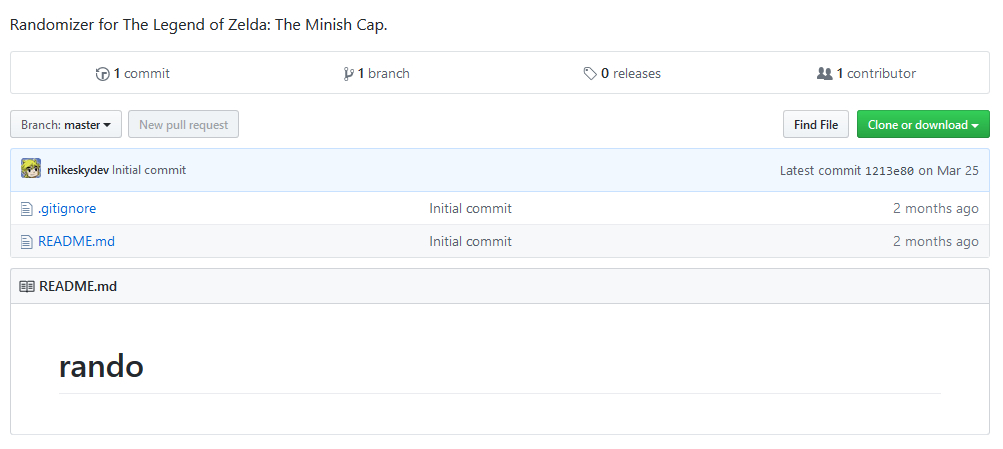The width and height of the screenshot is (1003, 449).
Task: Click the .gitignore file icon
Action: pyautogui.click(x=26, y=209)
